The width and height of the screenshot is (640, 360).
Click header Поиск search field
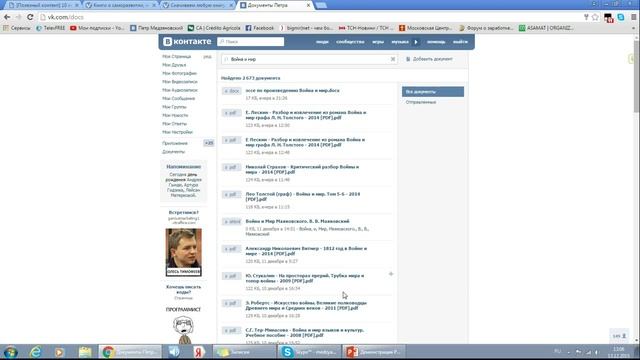(251, 42)
